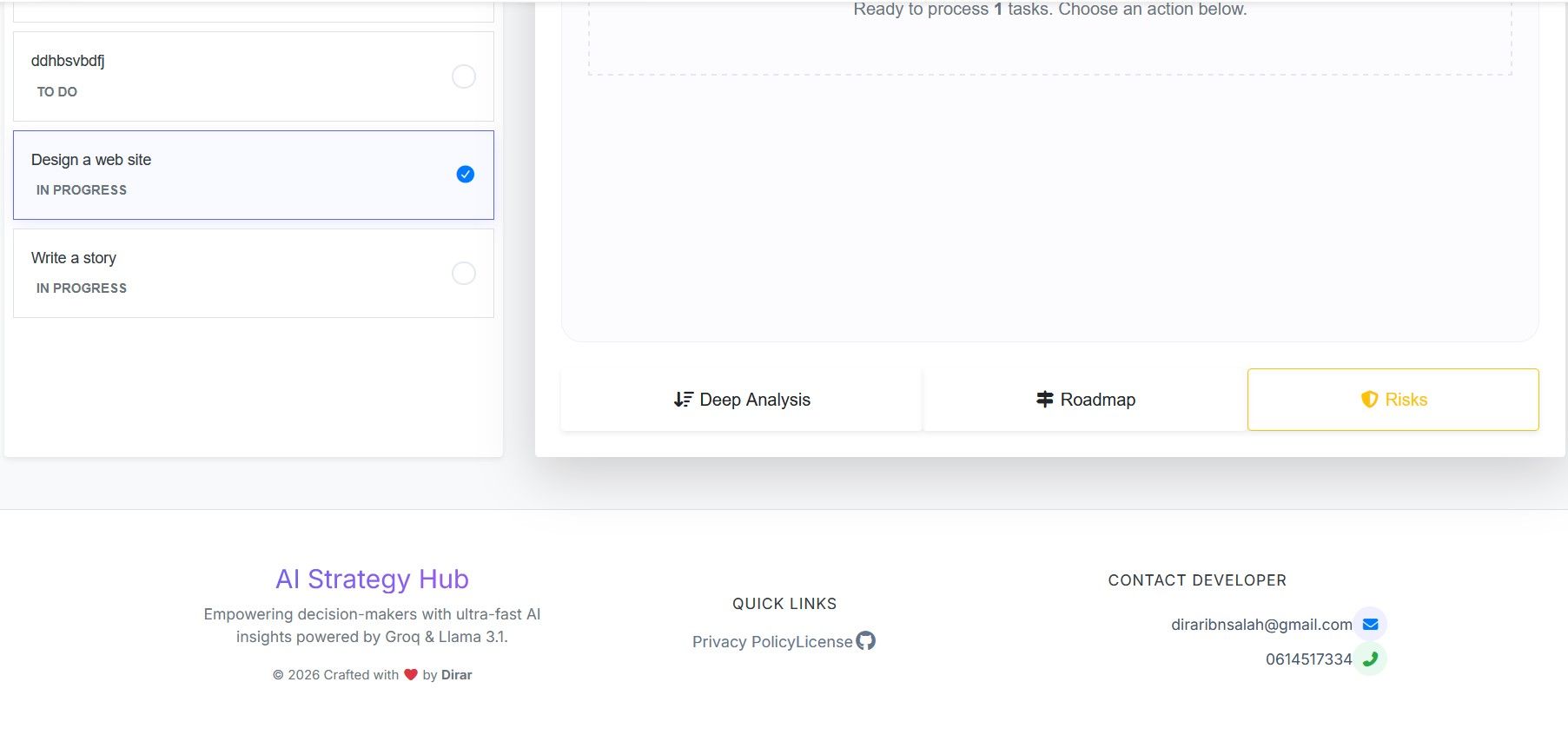Click the red heart icon in footer

click(411, 675)
